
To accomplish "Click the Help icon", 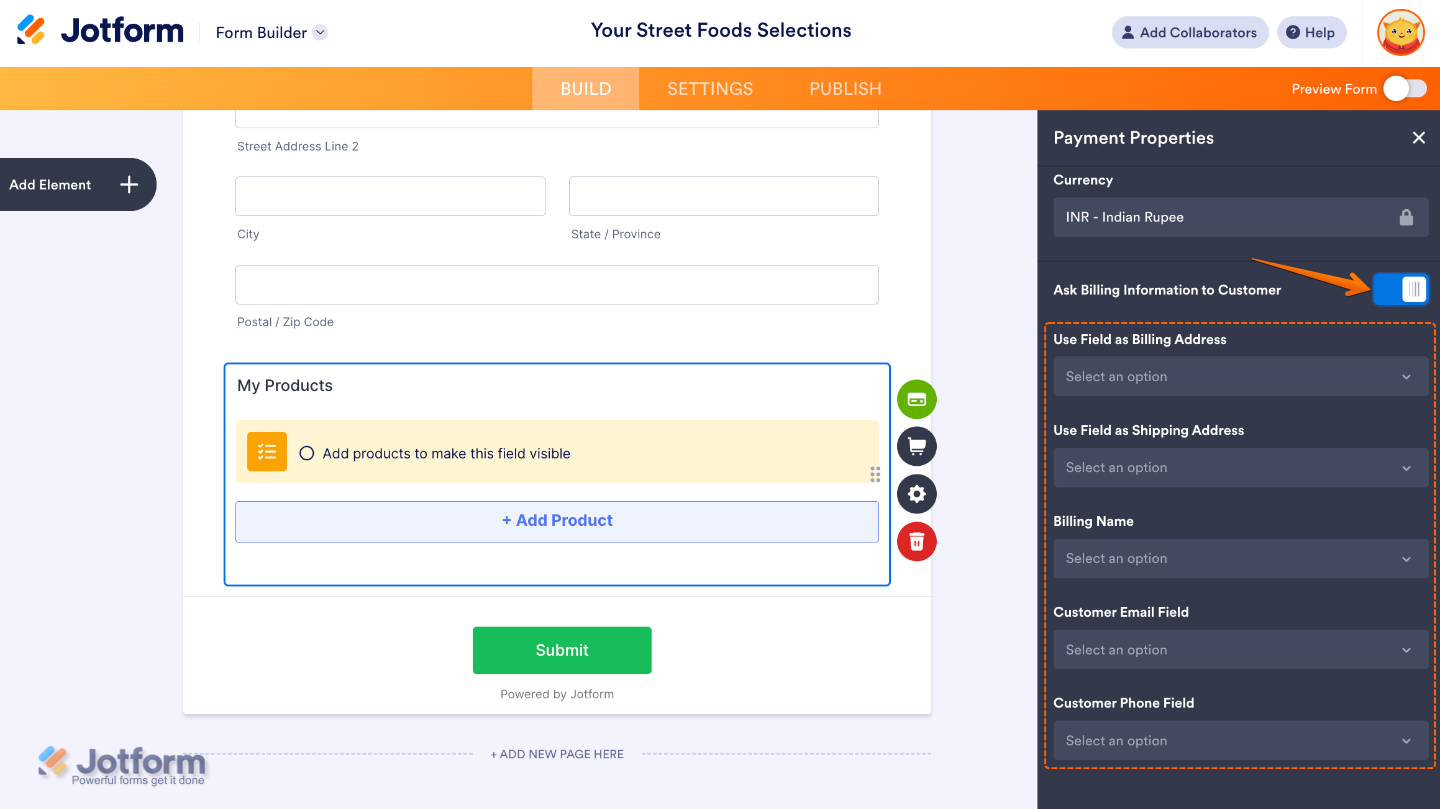I will (1311, 32).
